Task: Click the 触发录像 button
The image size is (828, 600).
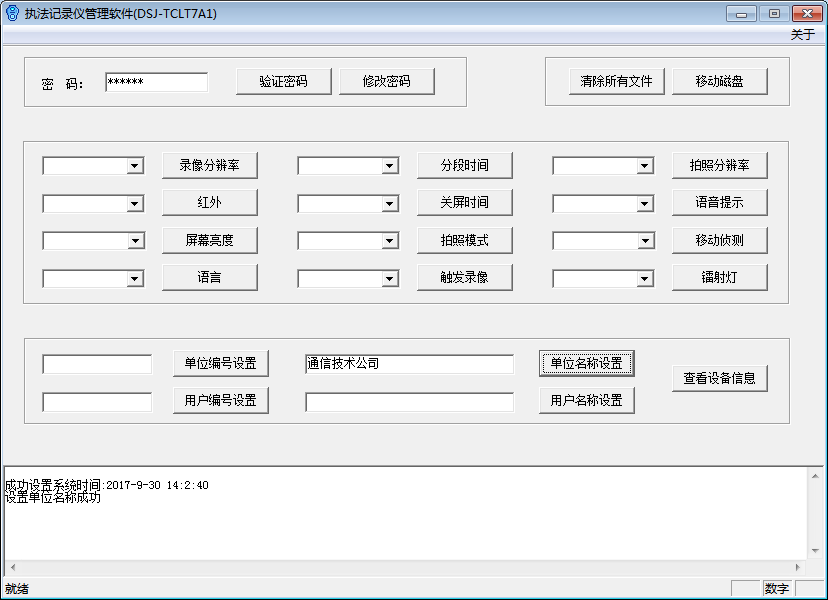Action: tap(465, 278)
